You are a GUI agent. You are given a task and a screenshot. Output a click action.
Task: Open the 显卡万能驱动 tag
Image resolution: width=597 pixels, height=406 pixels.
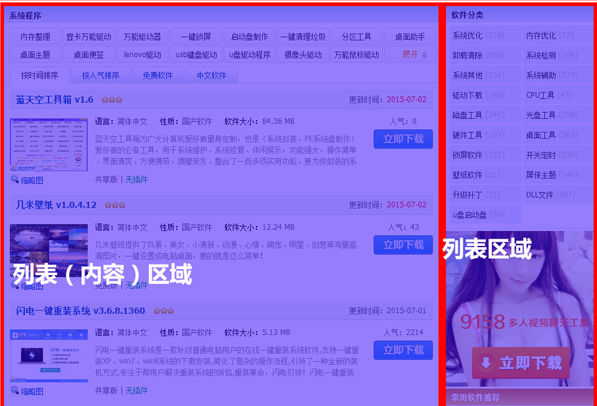click(x=88, y=37)
